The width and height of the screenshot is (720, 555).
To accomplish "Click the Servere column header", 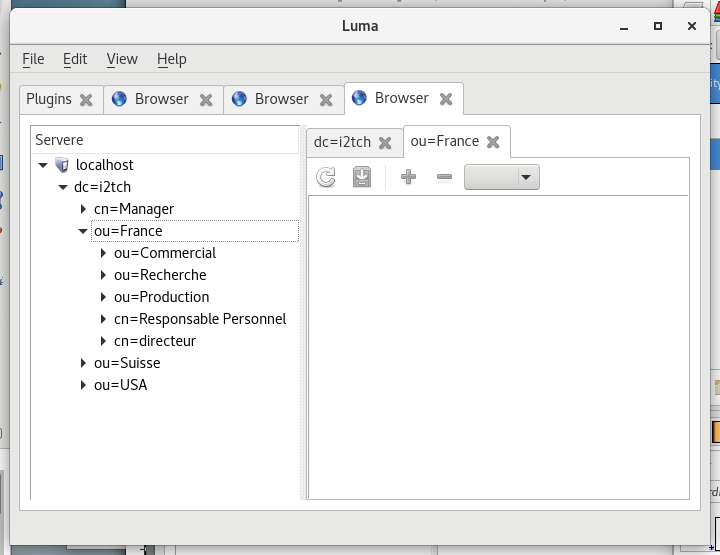I will point(60,140).
